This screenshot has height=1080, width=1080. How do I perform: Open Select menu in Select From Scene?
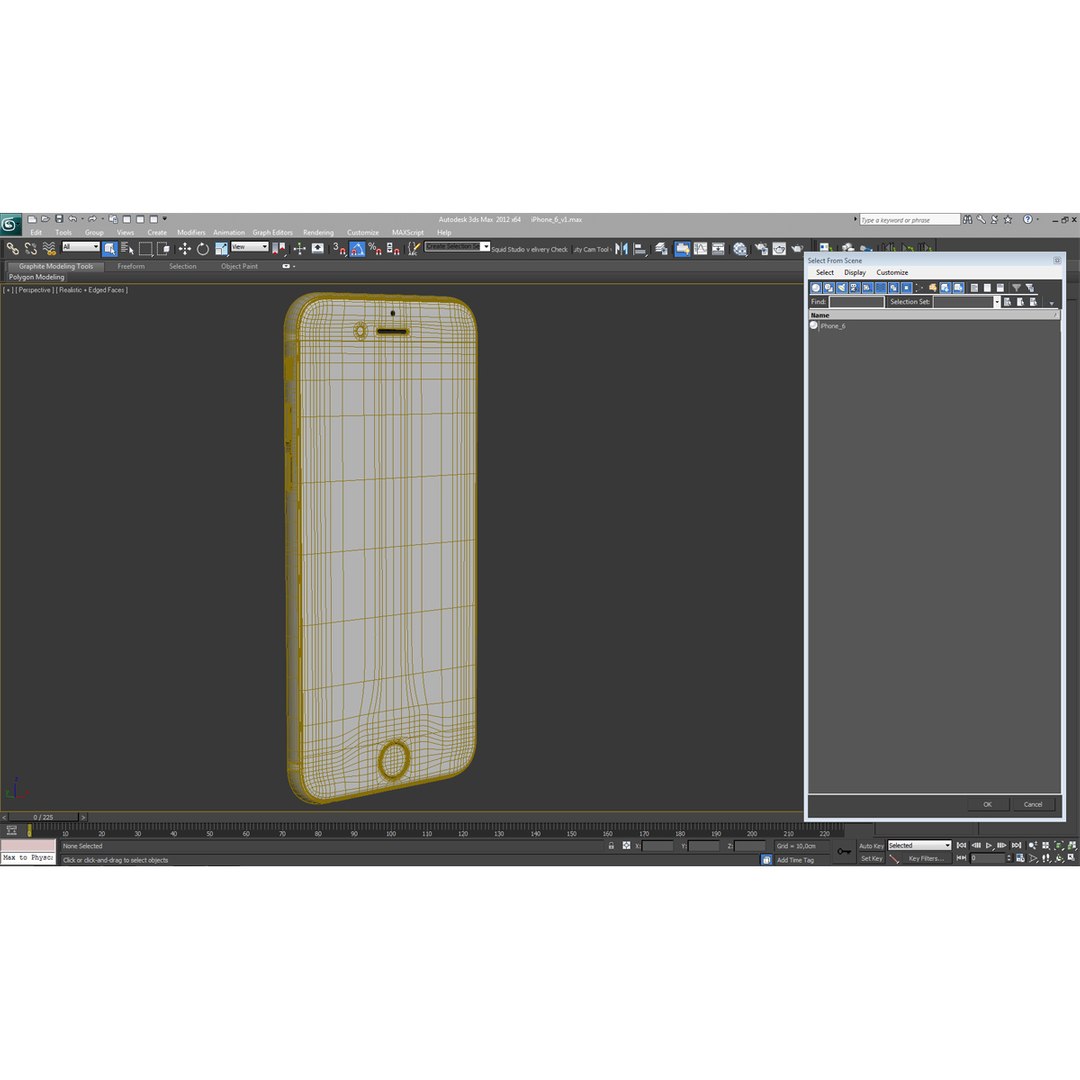click(x=824, y=273)
